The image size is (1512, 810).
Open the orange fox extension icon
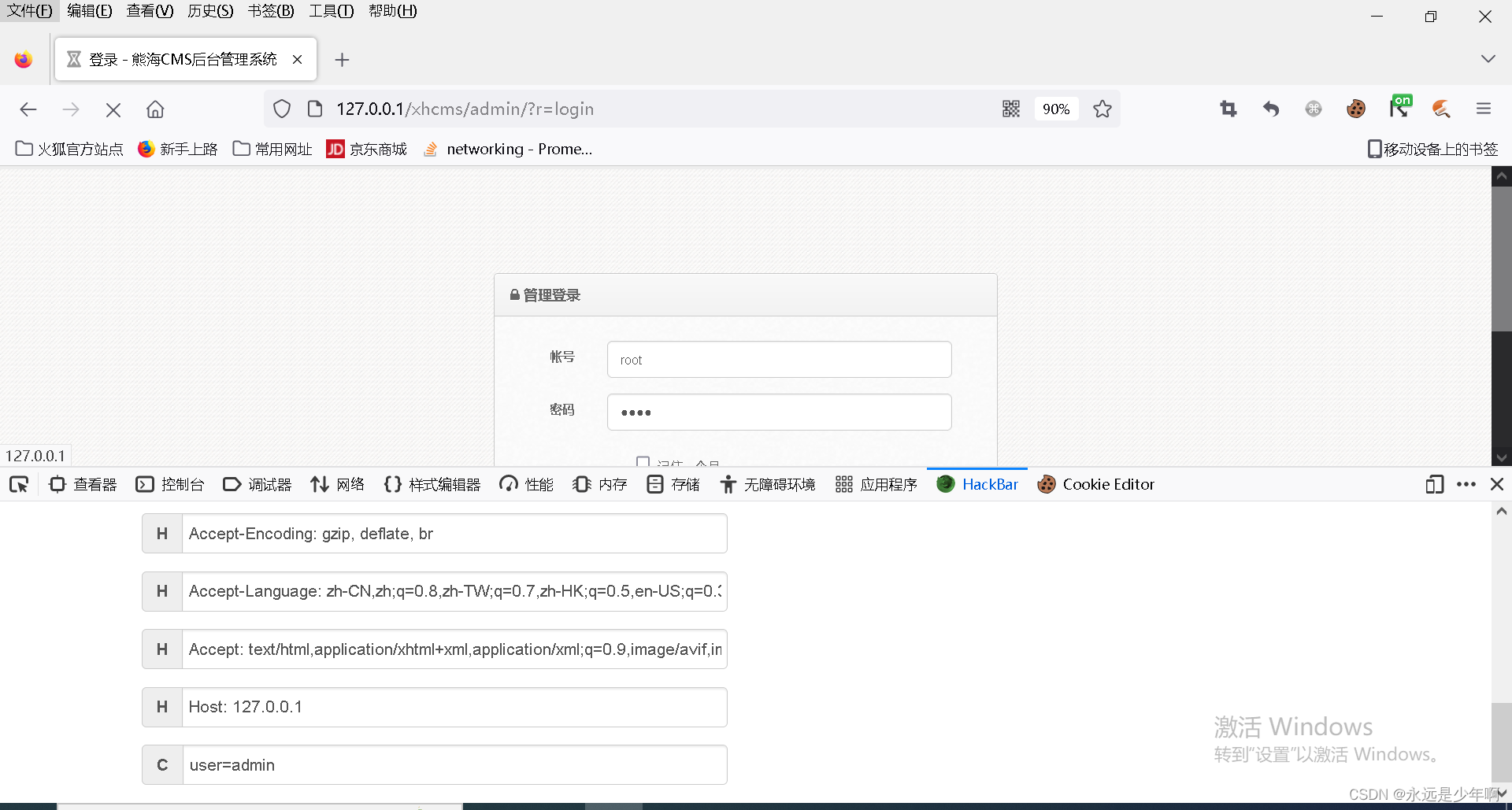(x=1441, y=109)
